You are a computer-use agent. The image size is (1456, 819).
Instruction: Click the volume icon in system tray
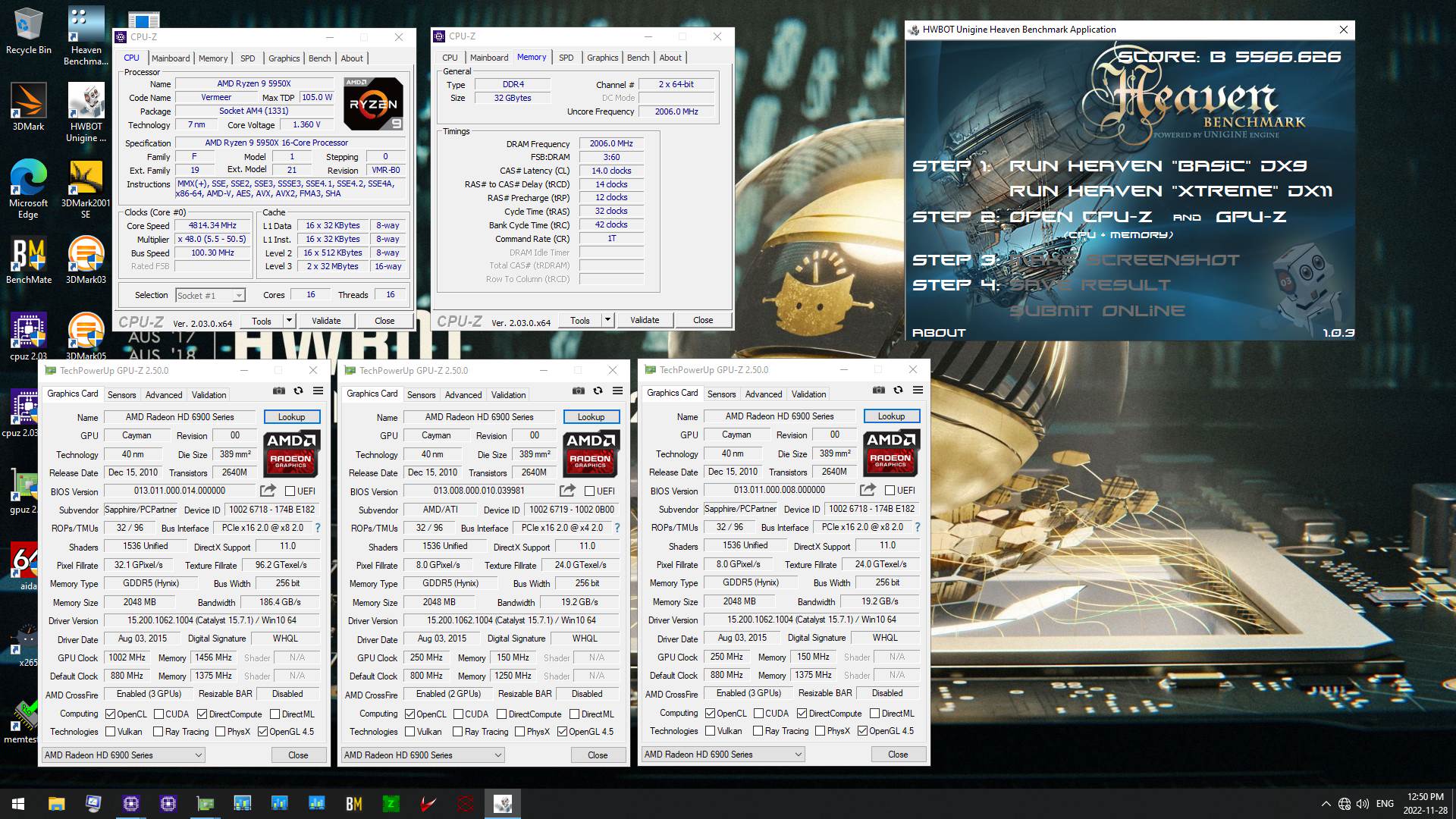pyautogui.click(x=1363, y=804)
